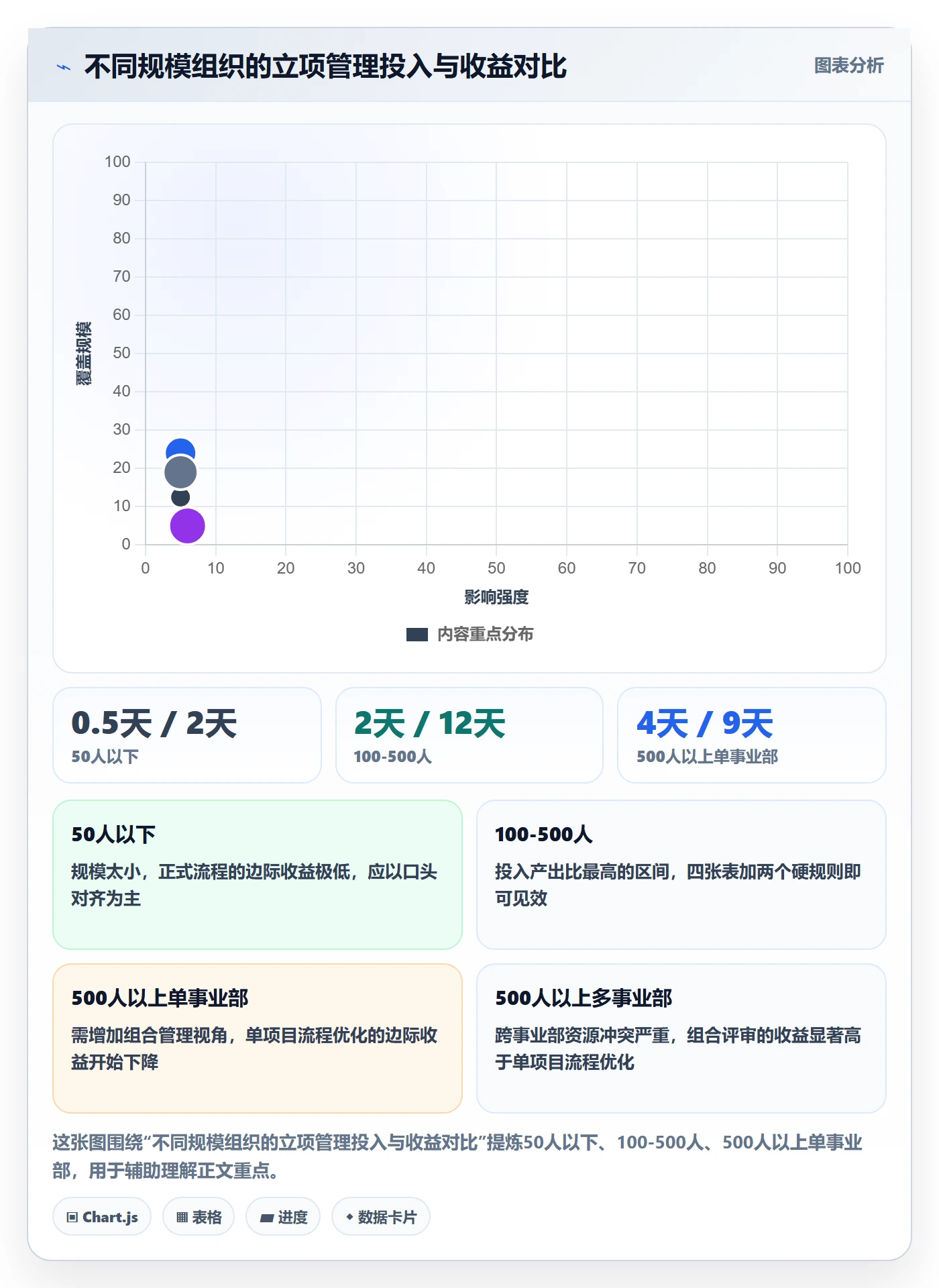Click the text 规模太小，正式流程的边际收益极低
The image size is (939, 1288).
click(x=211, y=871)
